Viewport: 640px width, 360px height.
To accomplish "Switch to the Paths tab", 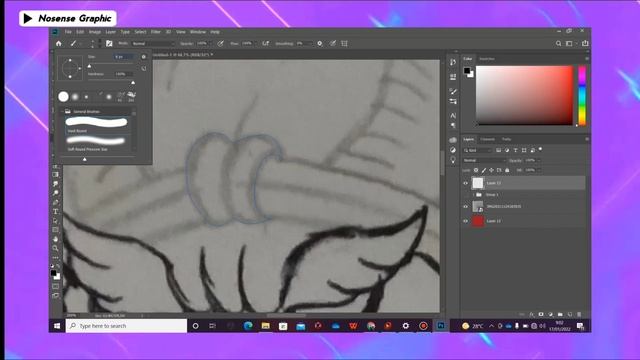I will (x=506, y=139).
